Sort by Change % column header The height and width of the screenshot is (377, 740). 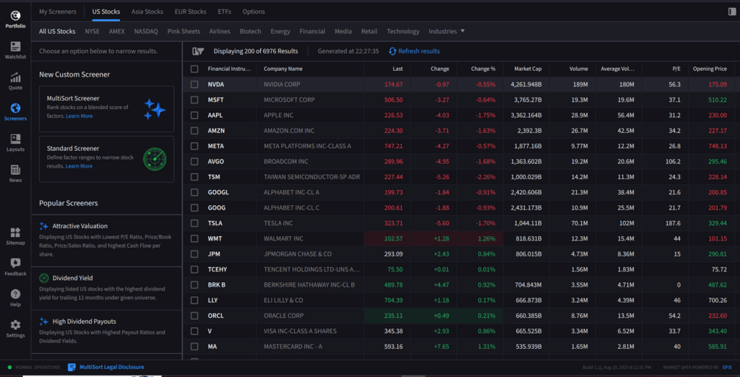pyautogui.click(x=483, y=69)
